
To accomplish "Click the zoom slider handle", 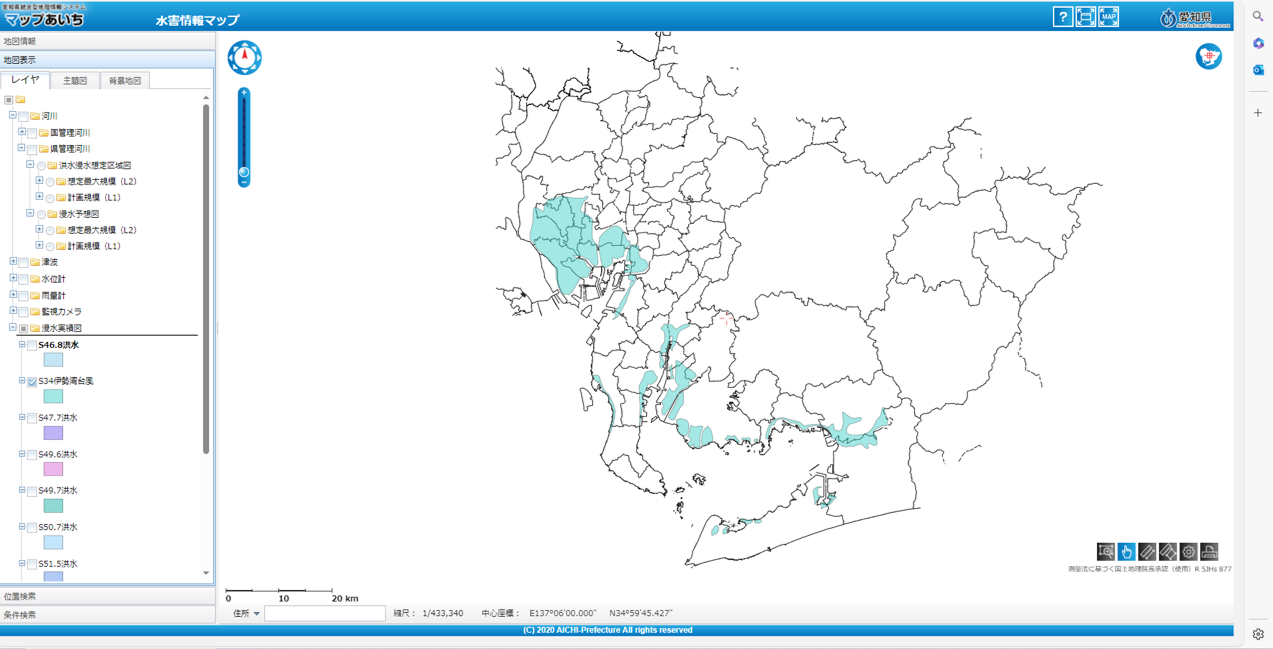I will (x=244, y=173).
